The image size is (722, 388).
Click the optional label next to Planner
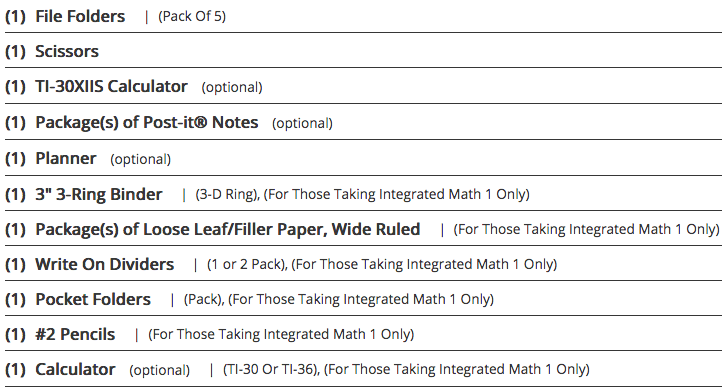pyautogui.click(x=140, y=159)
